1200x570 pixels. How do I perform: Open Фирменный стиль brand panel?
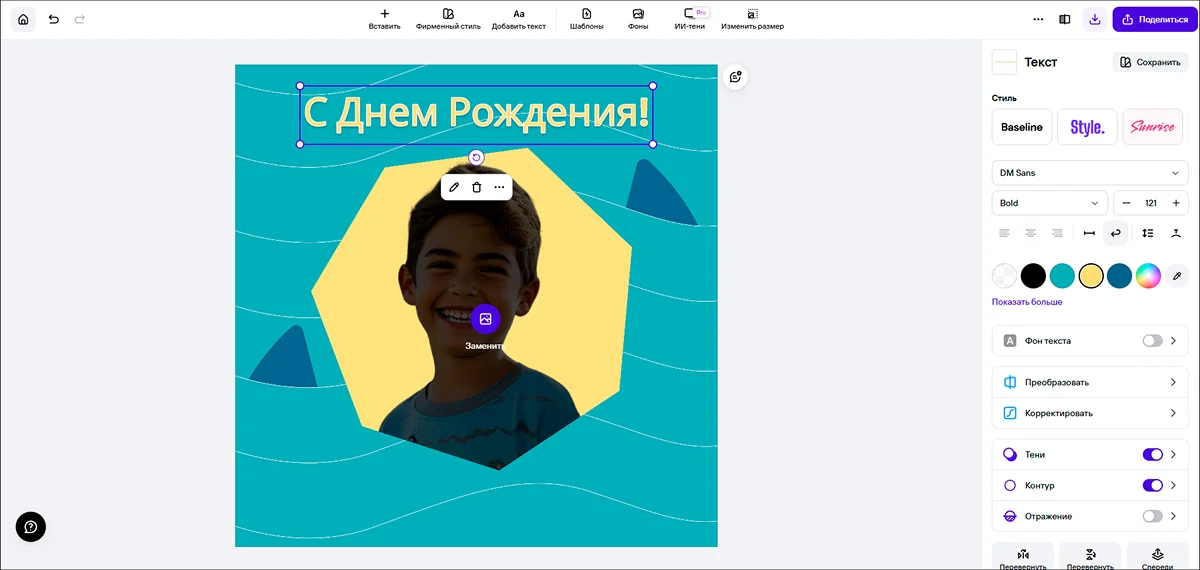(x=448, y=19)
